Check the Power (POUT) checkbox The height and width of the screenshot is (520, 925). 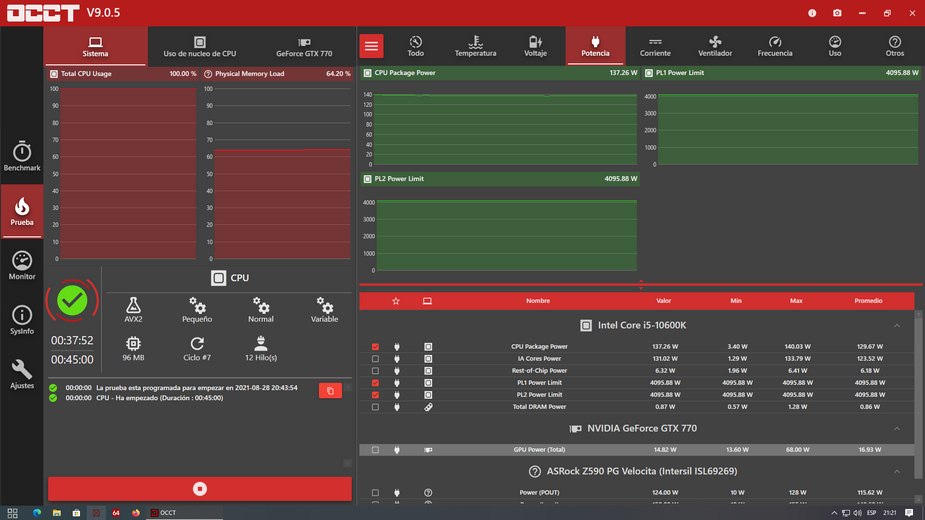point(375,492)
